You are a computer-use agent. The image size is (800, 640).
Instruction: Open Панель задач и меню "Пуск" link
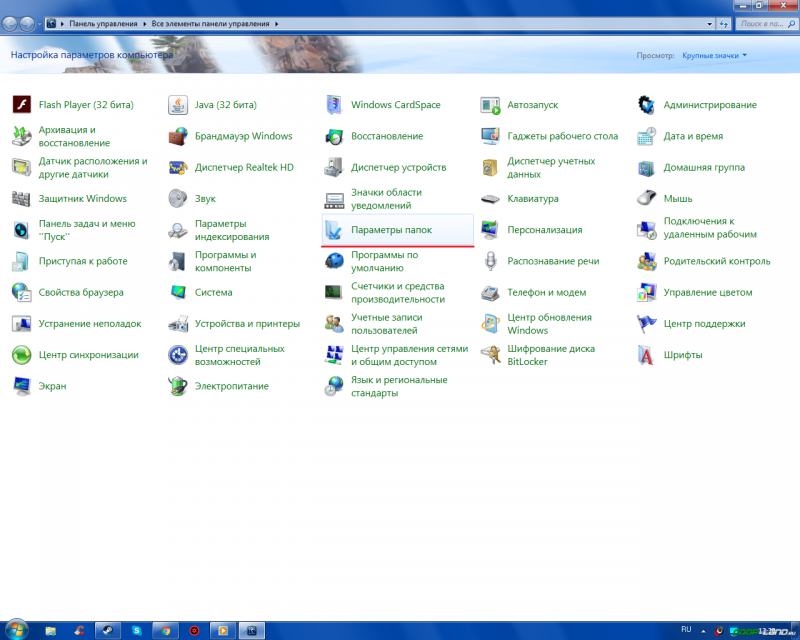[x=87, y=230]
